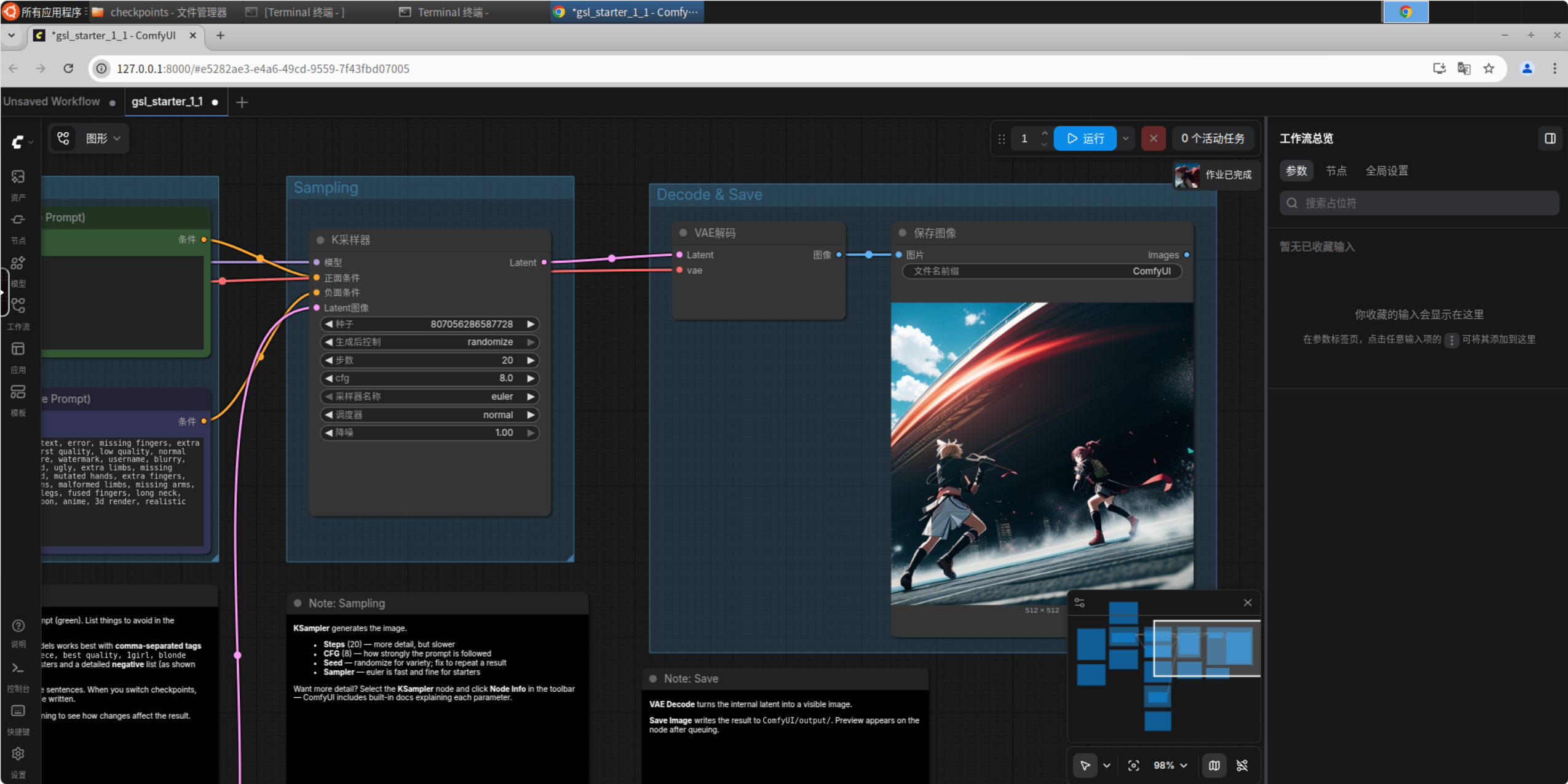Toggle the minimap button
Image resolution: width=1568 pixels, height=784 pixels.
tap(1214, 765)
